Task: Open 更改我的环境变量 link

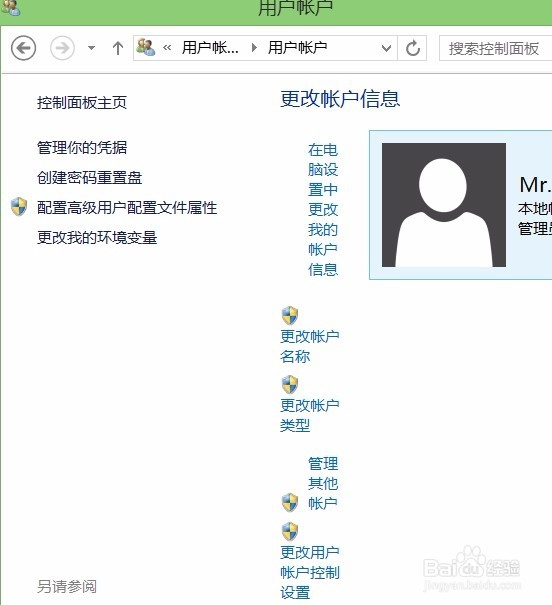Action: (97, 237)
